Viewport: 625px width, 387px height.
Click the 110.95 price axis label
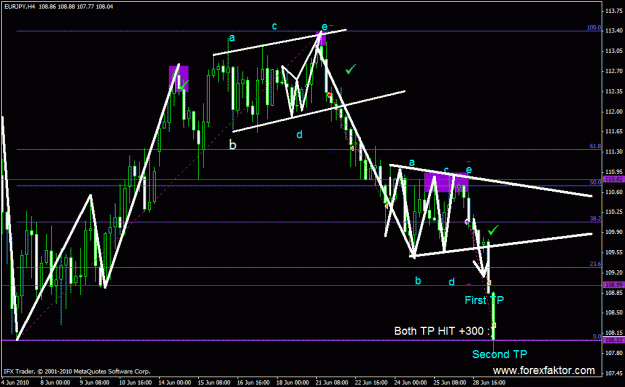[614, 172]
